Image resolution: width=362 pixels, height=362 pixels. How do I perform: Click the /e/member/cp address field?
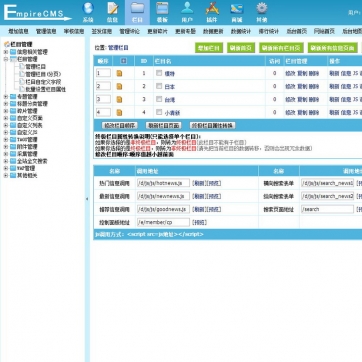[163, 222]
